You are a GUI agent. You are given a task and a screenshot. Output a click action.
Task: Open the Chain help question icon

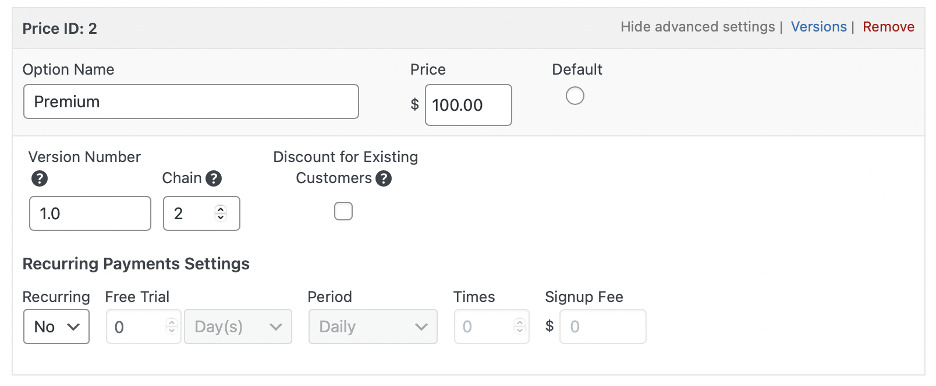tap(214, 178)
